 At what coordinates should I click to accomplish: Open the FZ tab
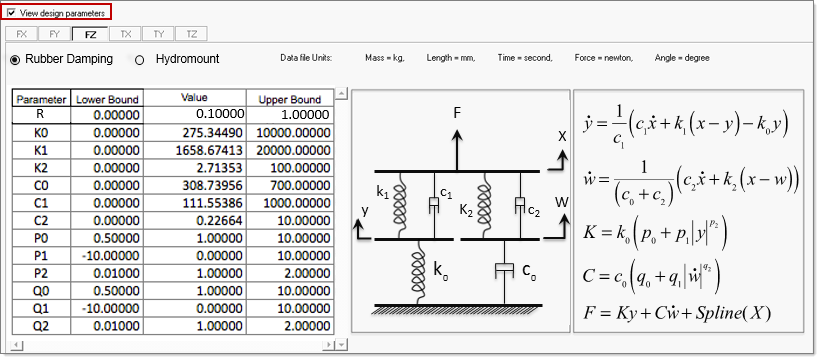pyautogui.click(x=90, y=34)
